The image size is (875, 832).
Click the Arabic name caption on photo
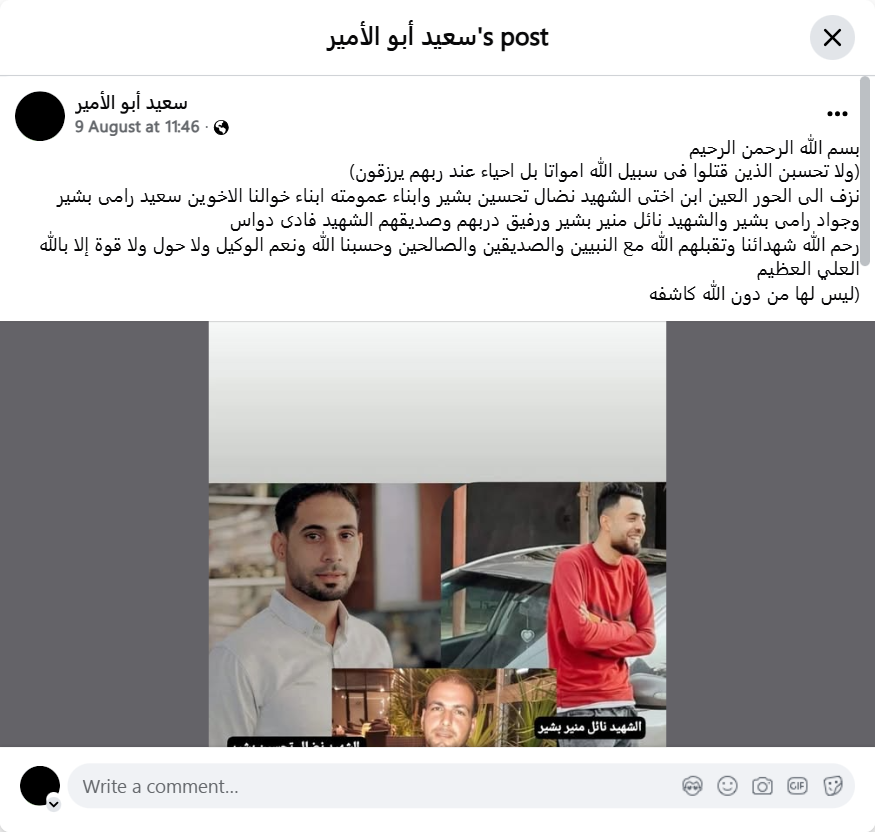pos(590,727)
